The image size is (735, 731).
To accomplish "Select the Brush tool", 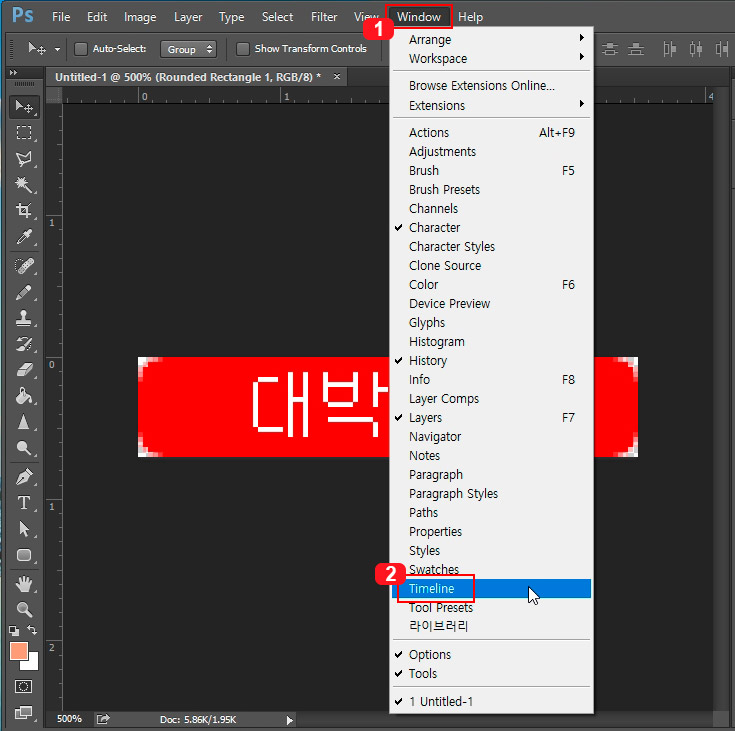I will pyautogui.click(x=24, y=293).
